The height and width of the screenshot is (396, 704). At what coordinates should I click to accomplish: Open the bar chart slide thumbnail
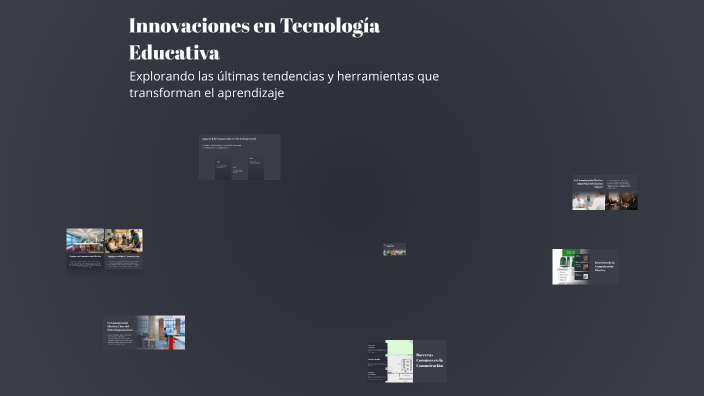coord(240,157)
